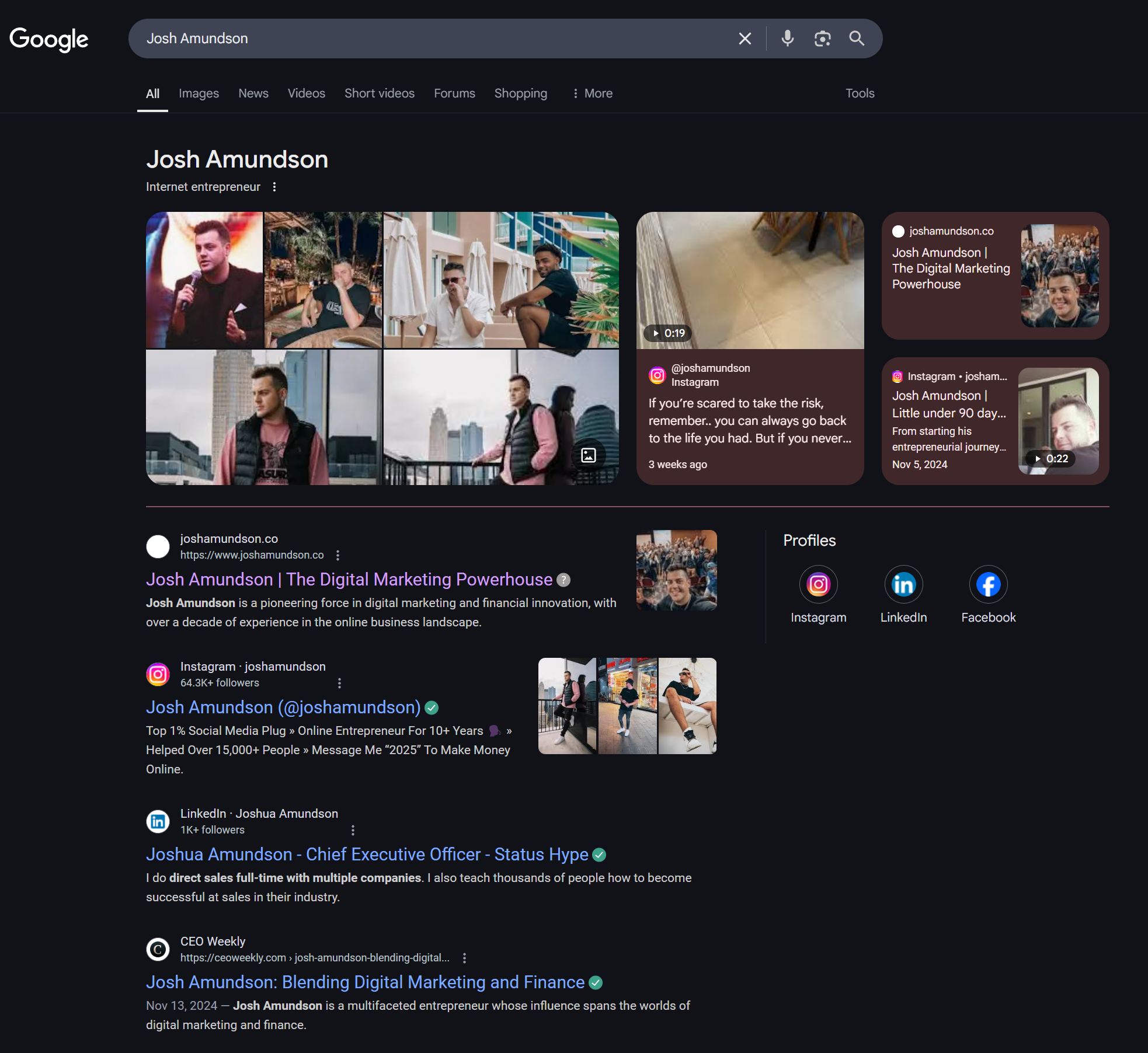Expand the More search filters menu
Image resolution: width=1148 pixels, height=1053 pixels.
[592, 93]
